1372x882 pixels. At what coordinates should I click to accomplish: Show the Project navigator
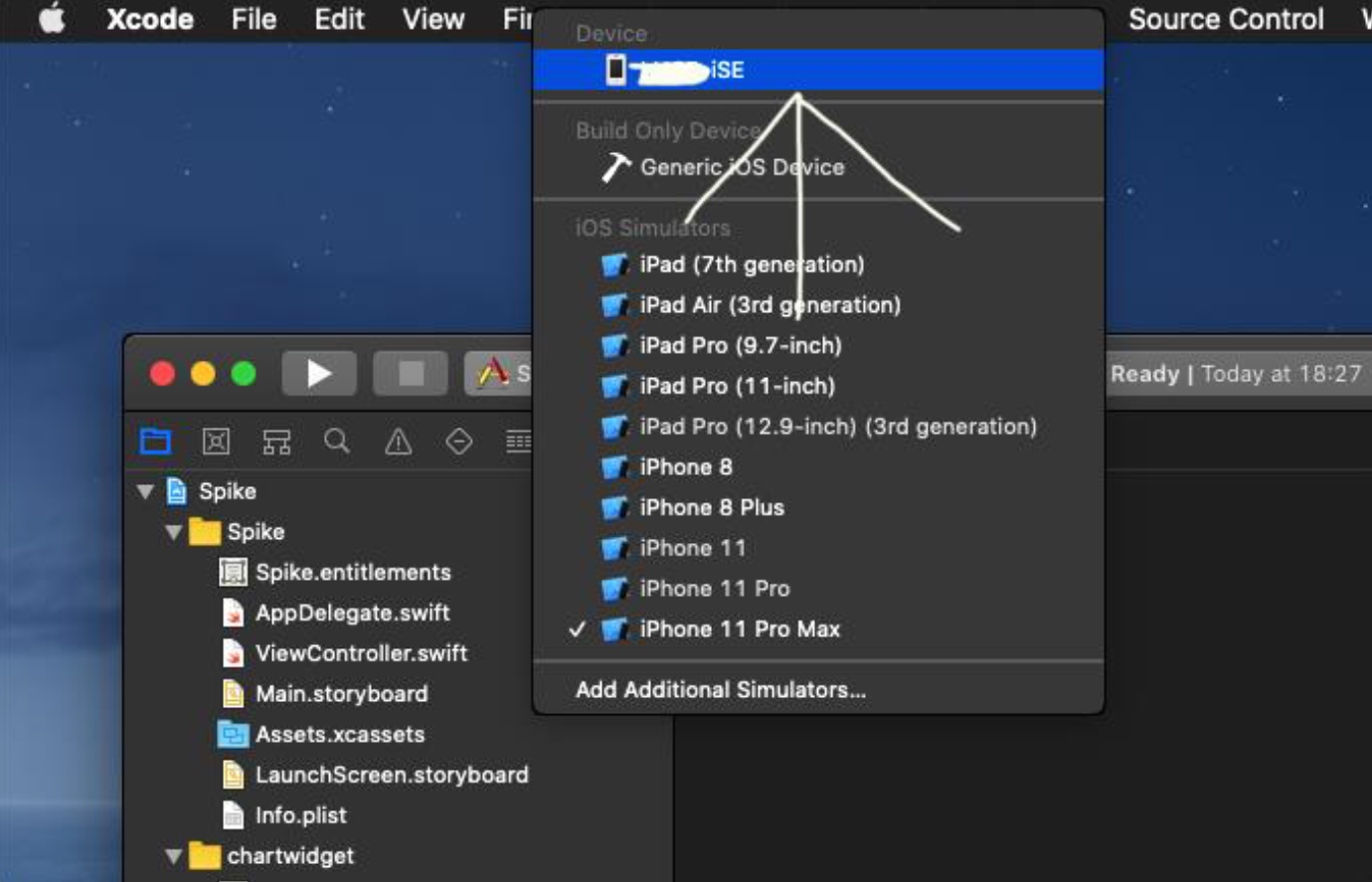[x=155, y=441]
